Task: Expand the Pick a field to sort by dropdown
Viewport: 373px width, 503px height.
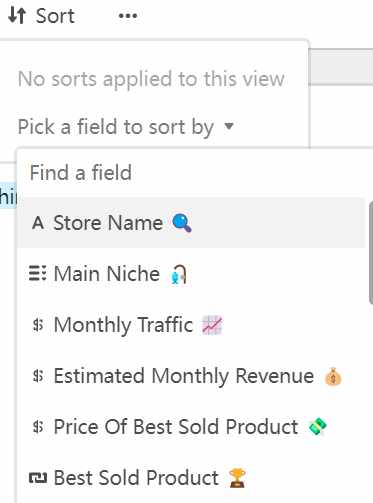Action: pos(126,127)
